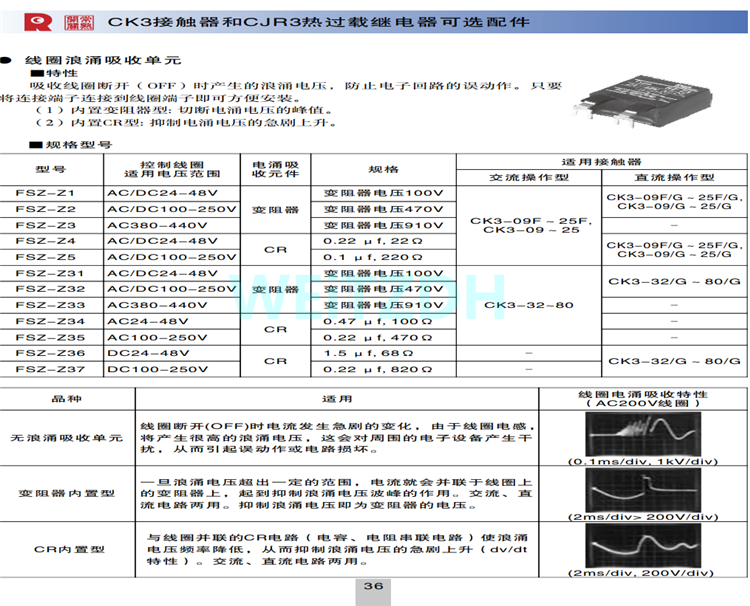Select model cell FSZ-Z37
750x606 pixels.
pos(50,369)
